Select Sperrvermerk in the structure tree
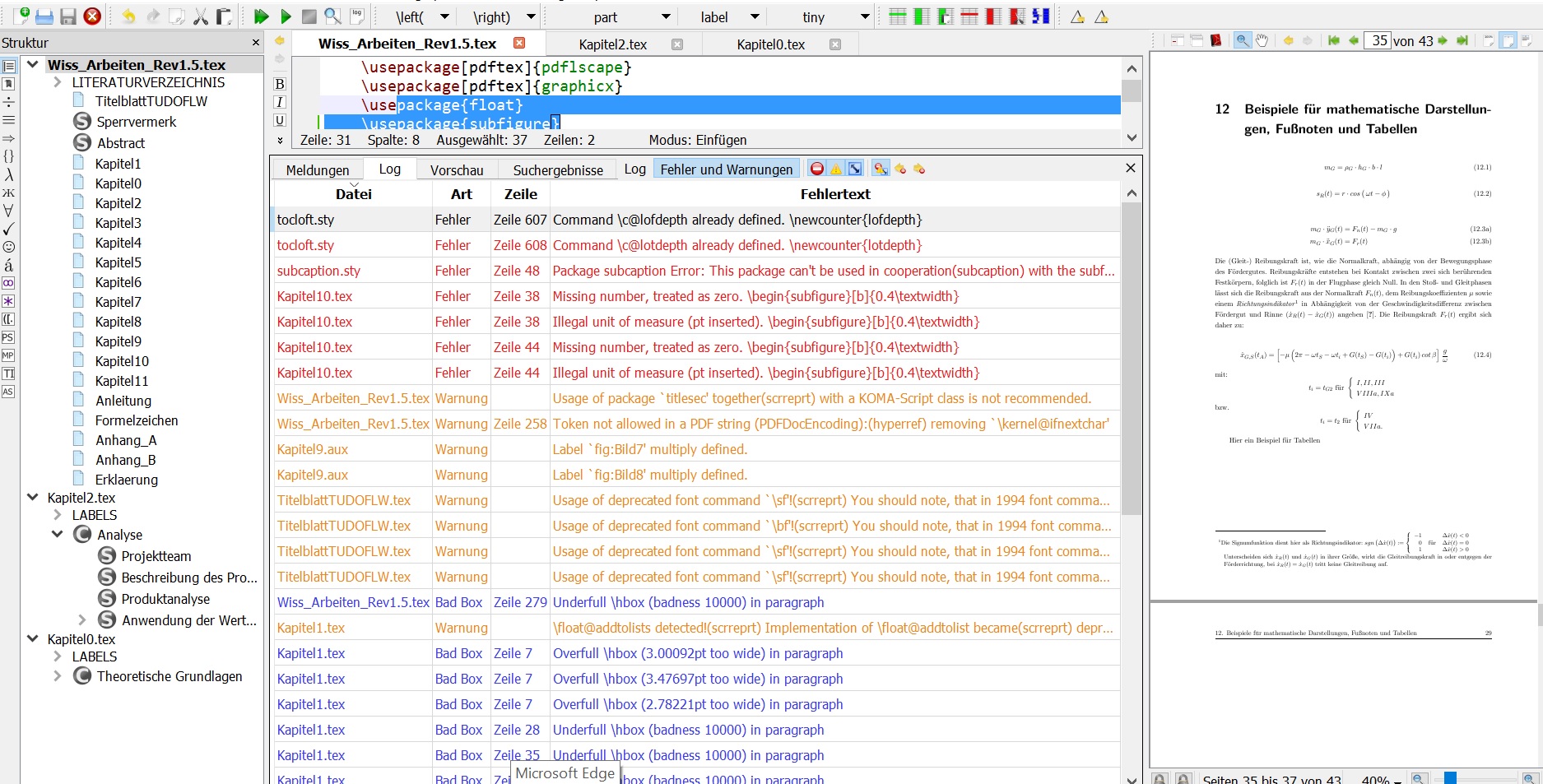 pyautogui.click(x=137, y=122)
